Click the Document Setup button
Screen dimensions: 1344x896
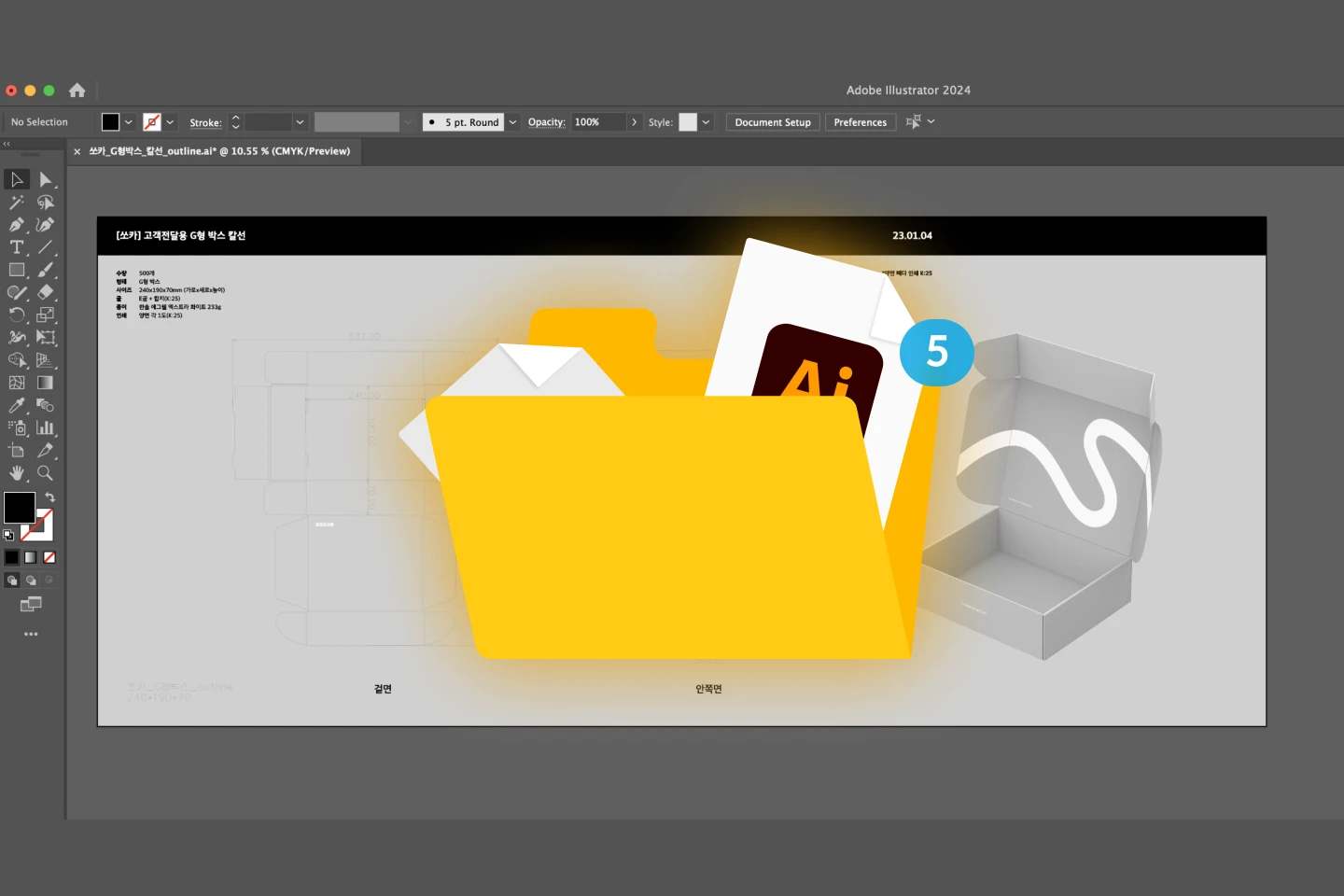[x=773, y=122]
